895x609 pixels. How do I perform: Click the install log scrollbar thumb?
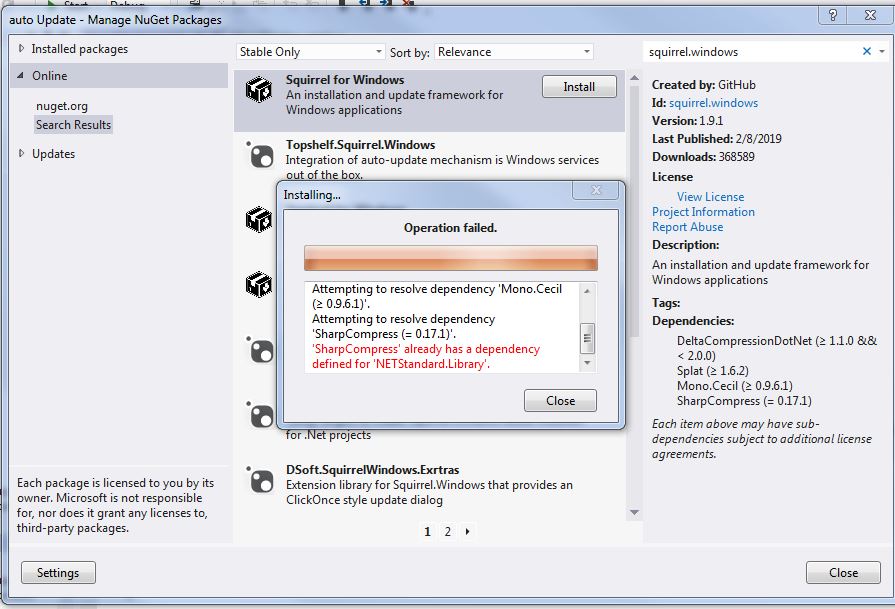[x=587, y=338]
